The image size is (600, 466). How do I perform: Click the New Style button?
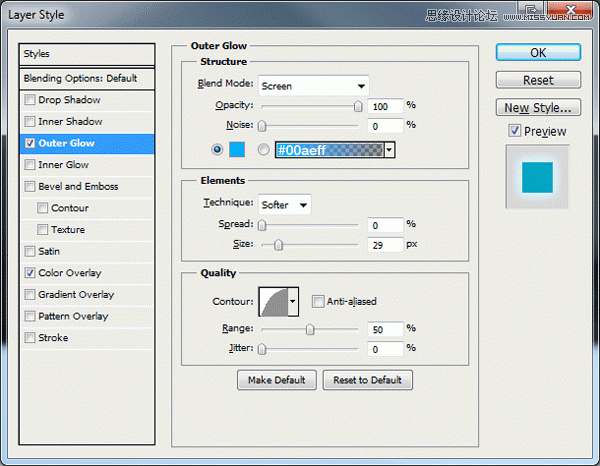[x=539, y=107]
